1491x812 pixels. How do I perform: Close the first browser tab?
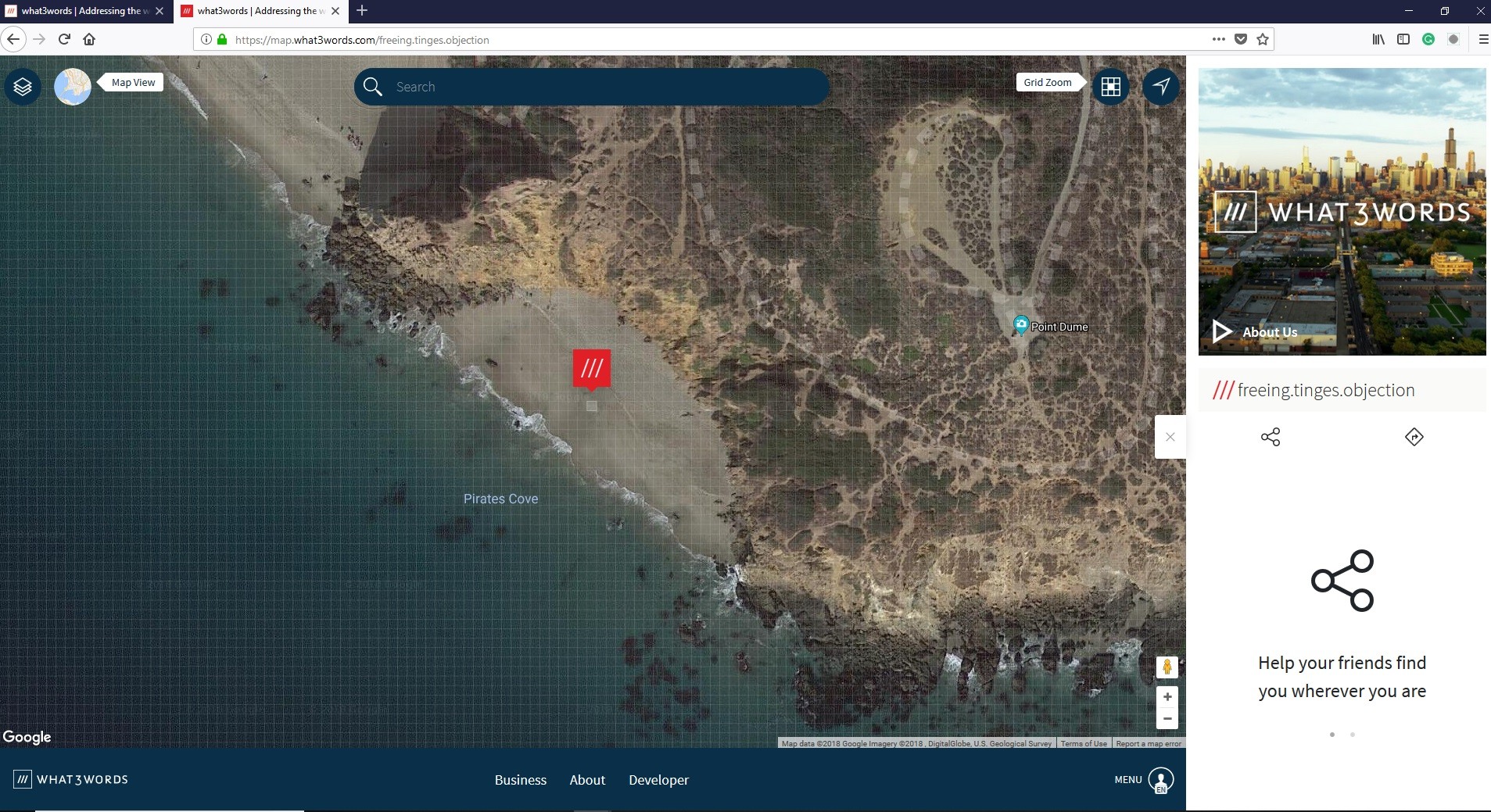(x=159, y=11)
